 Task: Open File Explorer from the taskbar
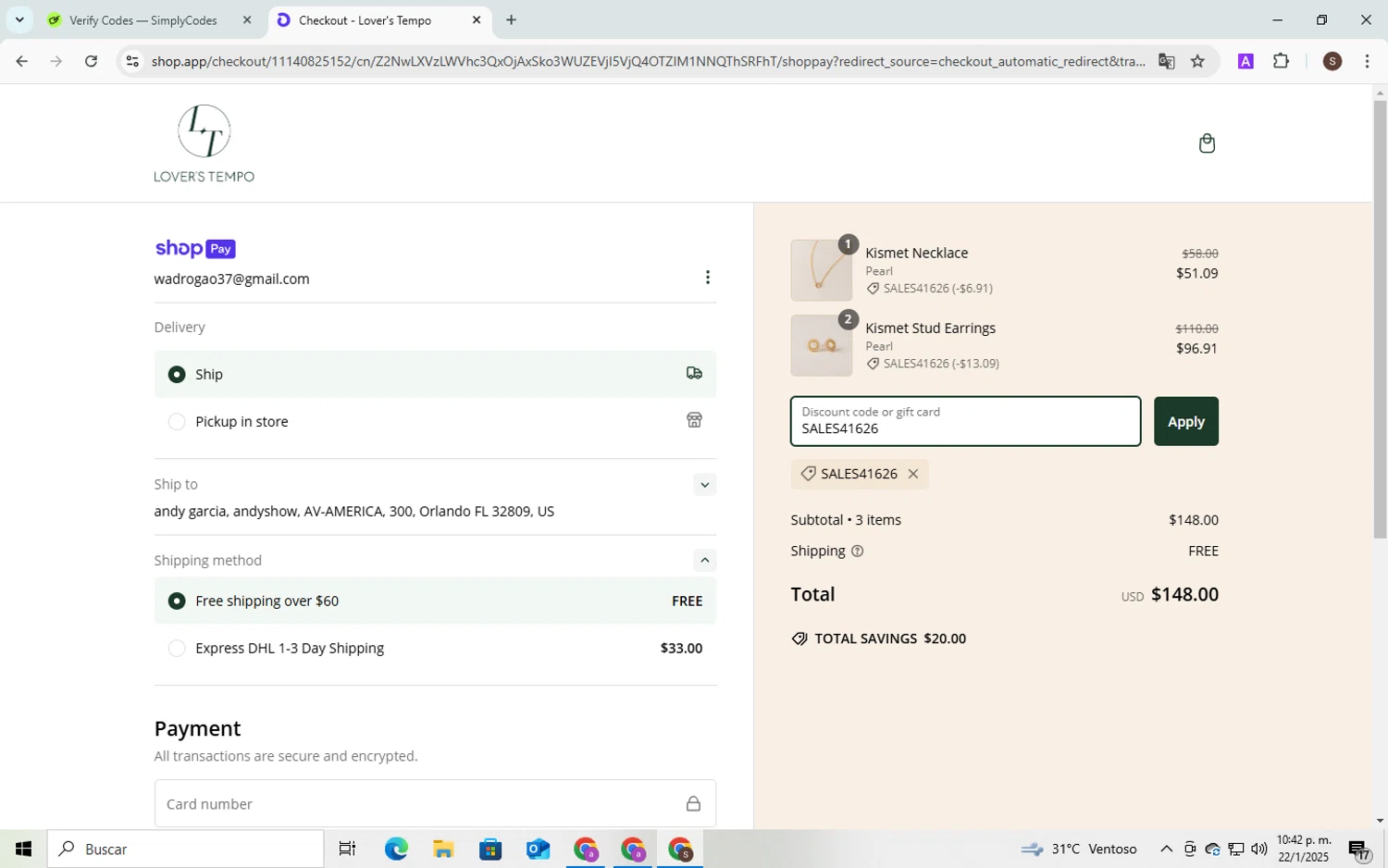[443, 849]
